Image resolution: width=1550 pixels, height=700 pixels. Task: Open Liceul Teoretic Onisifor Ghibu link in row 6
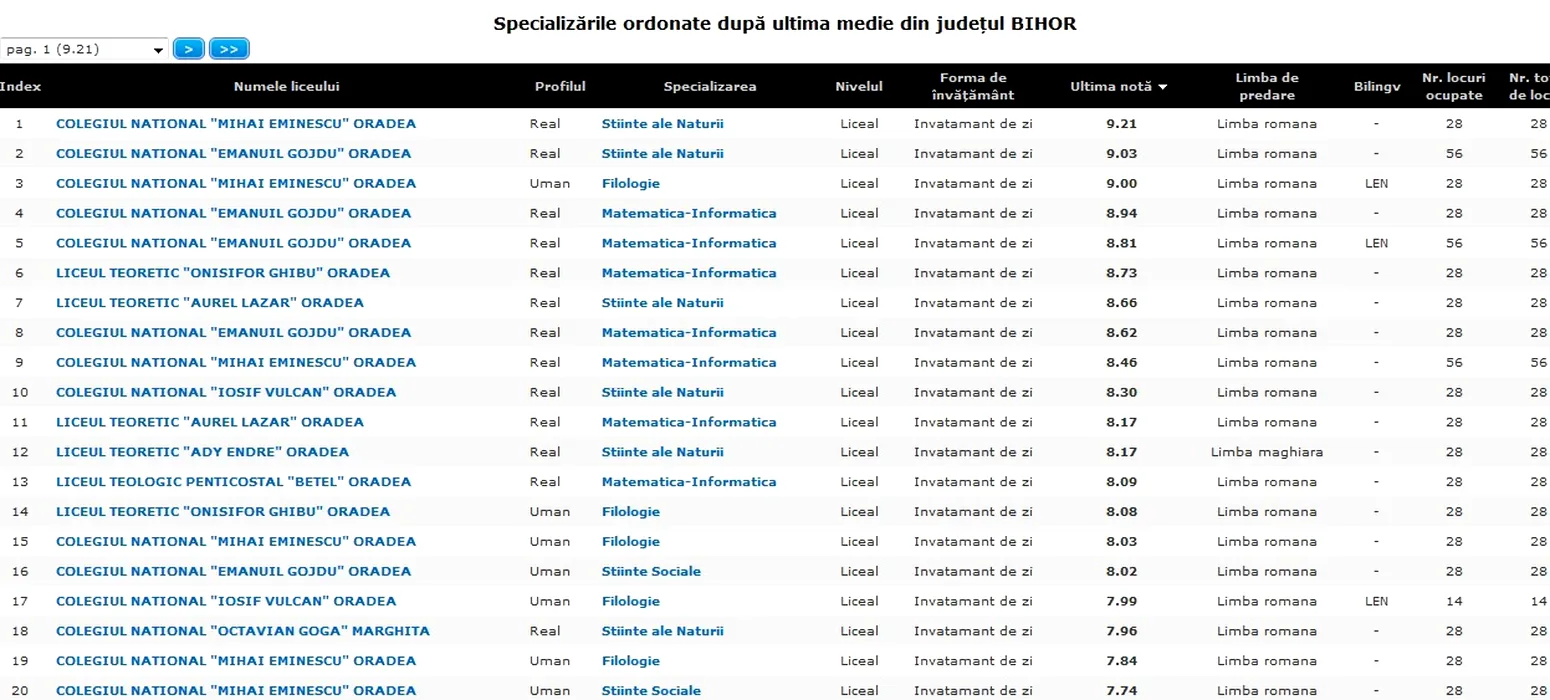[x=223, y=273]
